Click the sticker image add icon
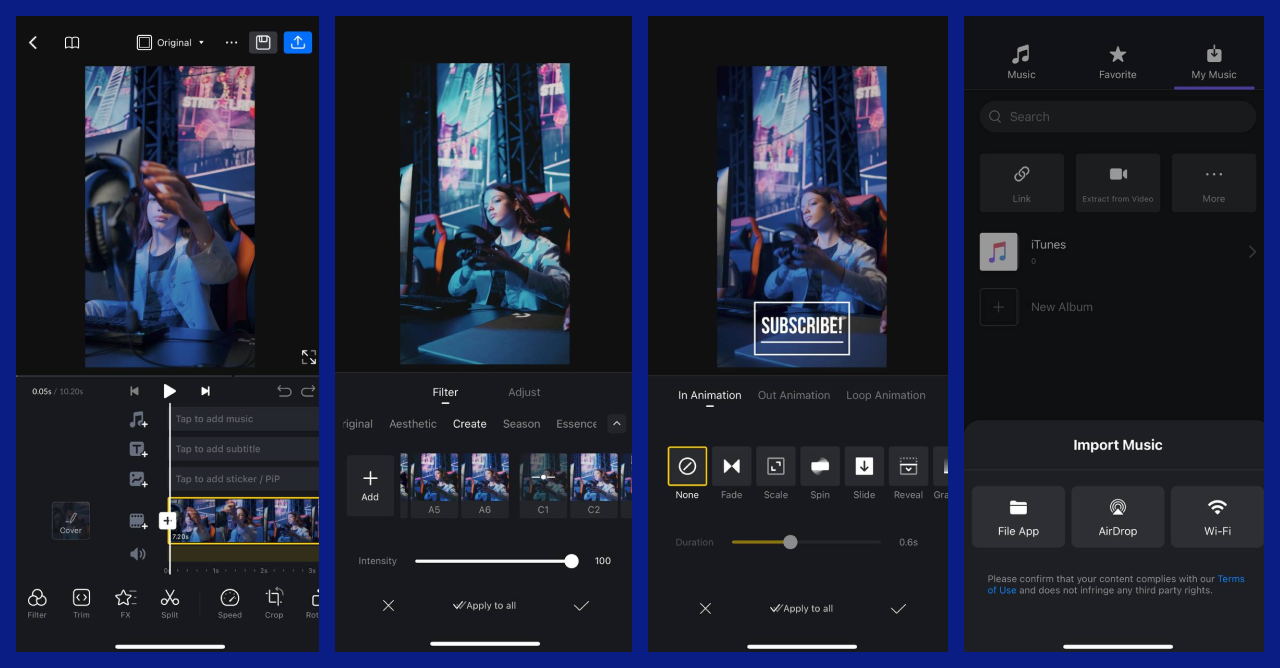 point(138,480)
